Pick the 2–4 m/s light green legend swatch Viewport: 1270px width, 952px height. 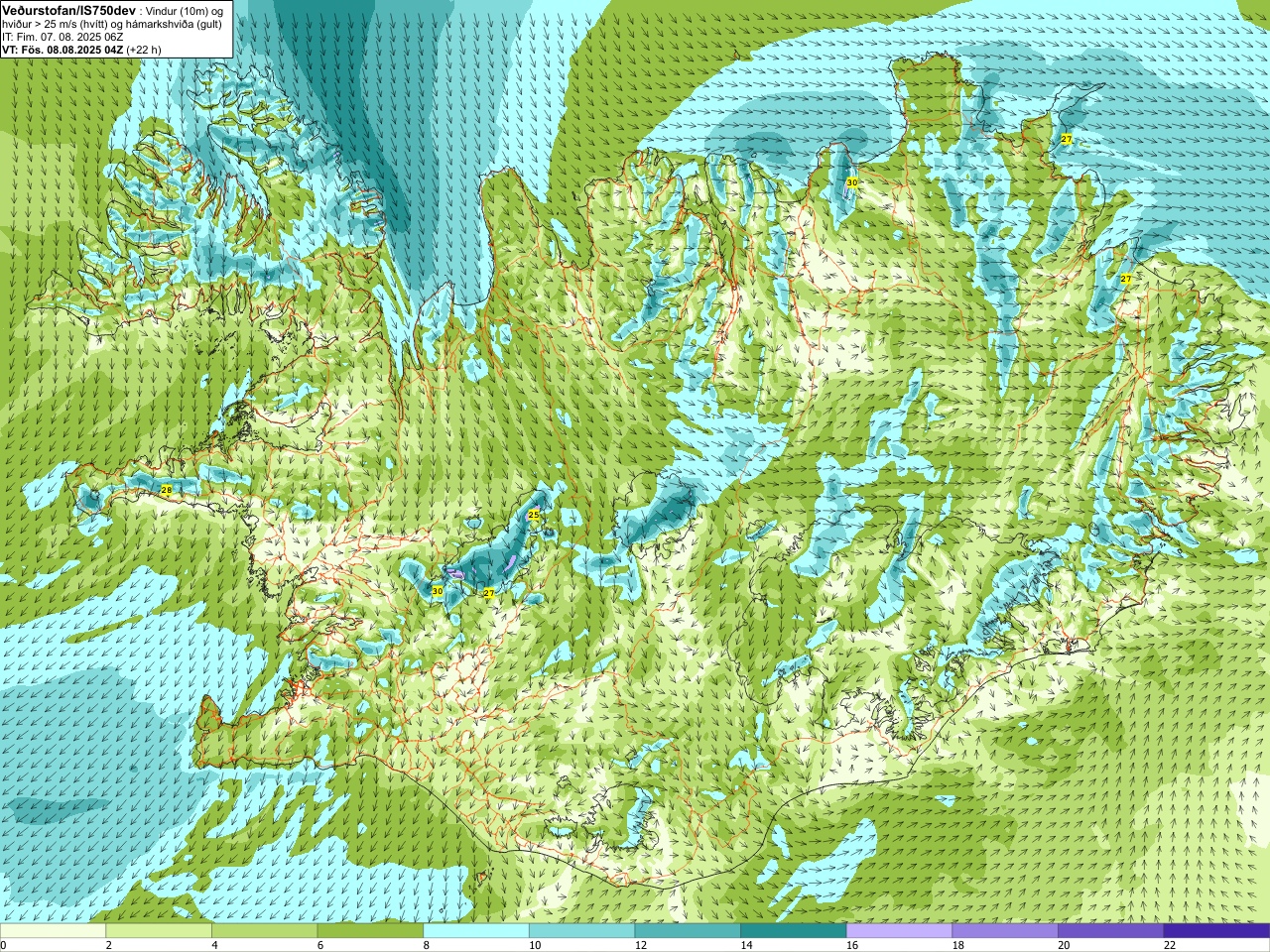159,931
